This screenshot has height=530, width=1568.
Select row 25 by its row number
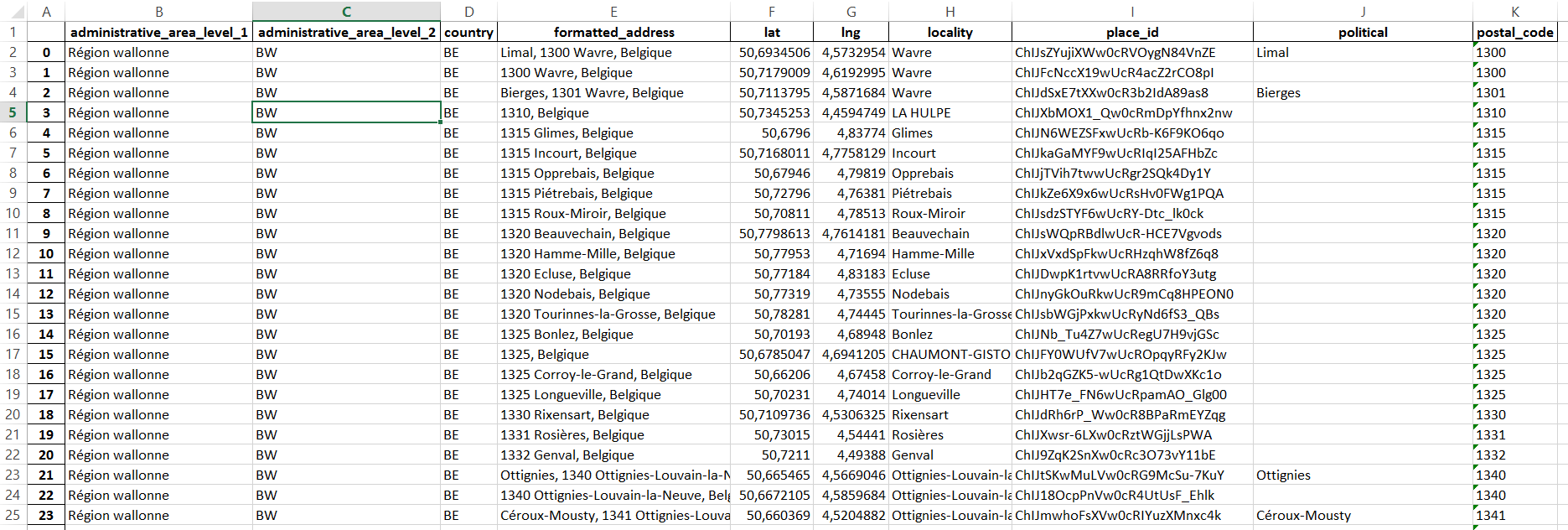13,515
